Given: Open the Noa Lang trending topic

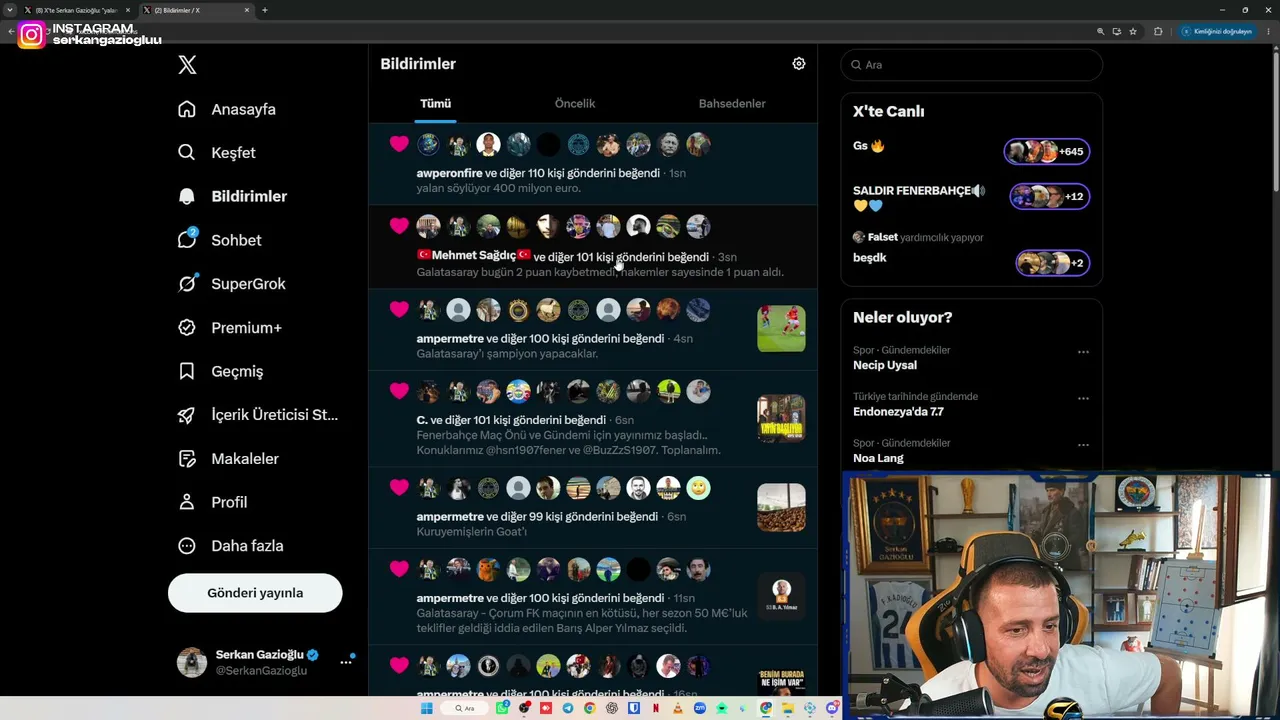Looking at the screenshot, I should tap(878, 458).
